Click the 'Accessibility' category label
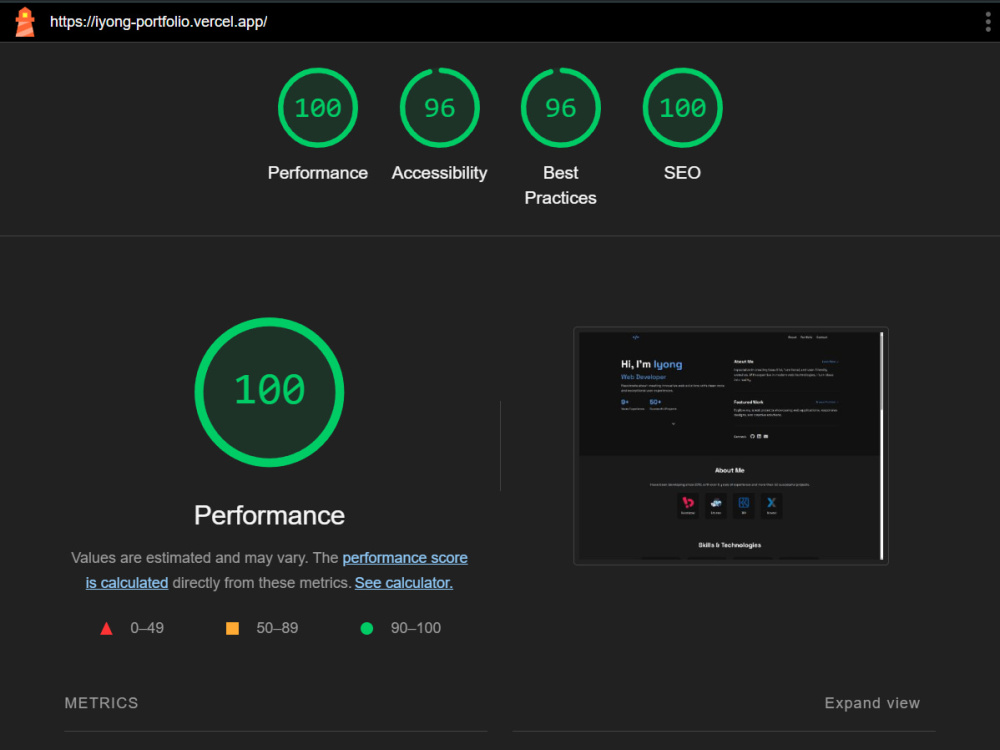1000x750 pixels. [x=439, y=173]
